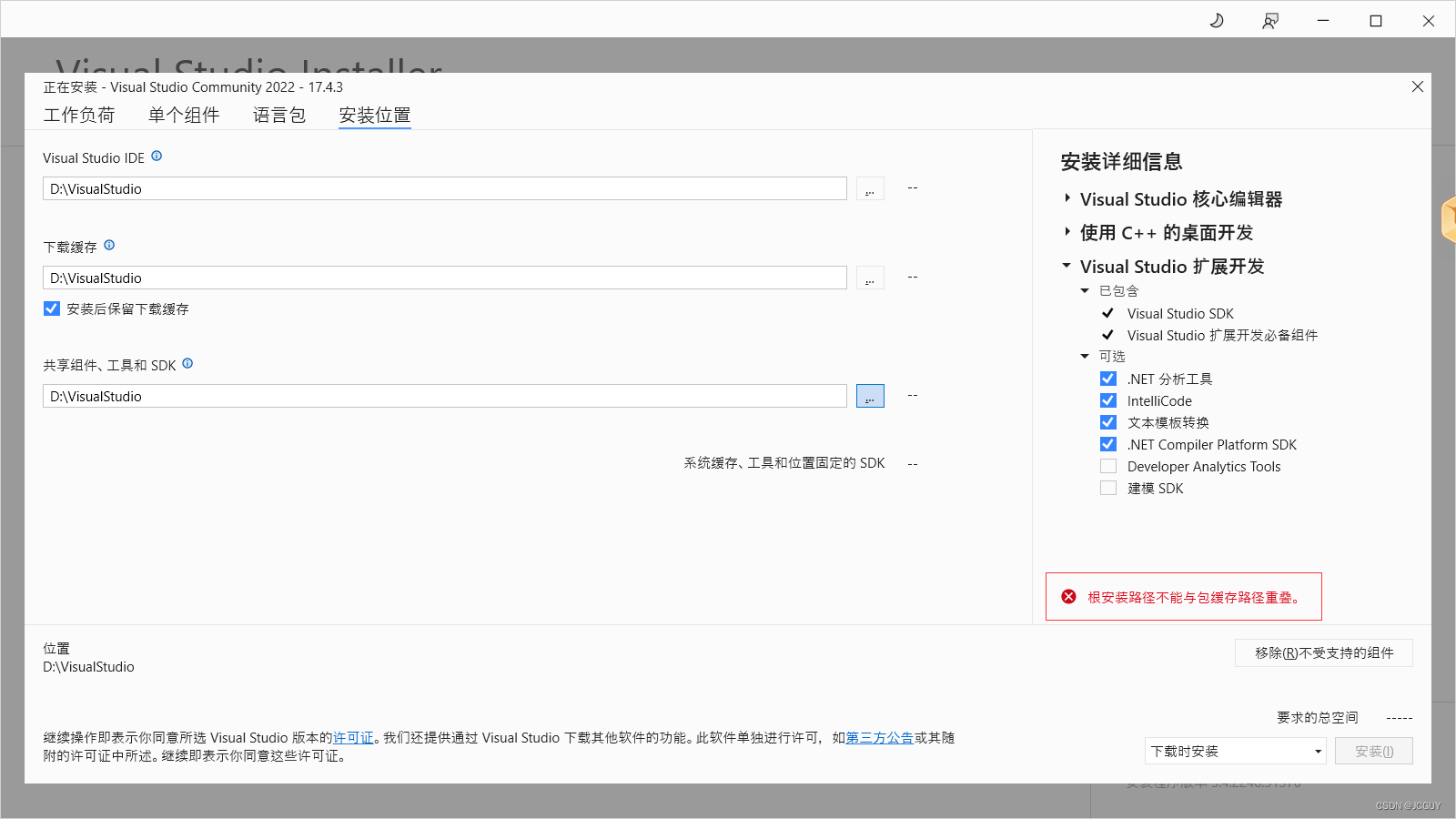Close the installation dialog with X

(1418, 86)
